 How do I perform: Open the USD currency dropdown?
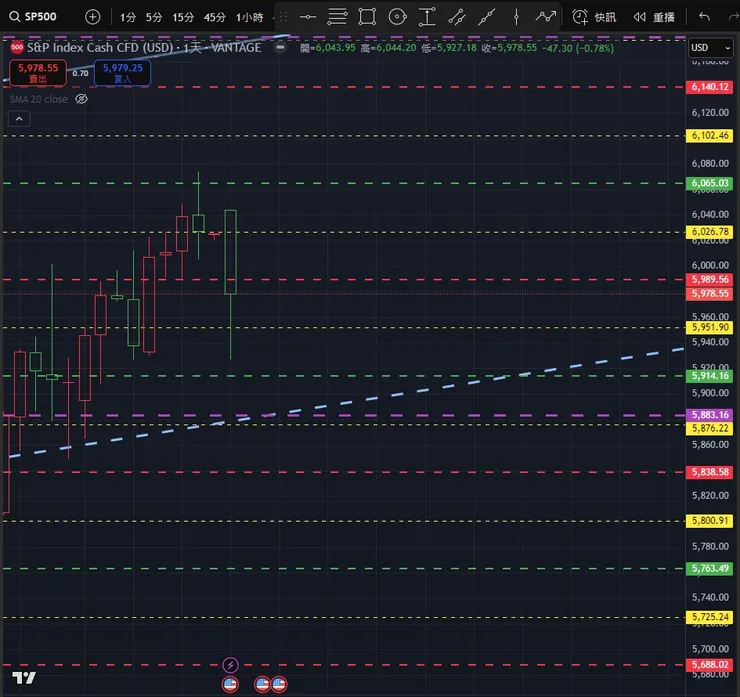pyautogui.click(x=710, y=48)
